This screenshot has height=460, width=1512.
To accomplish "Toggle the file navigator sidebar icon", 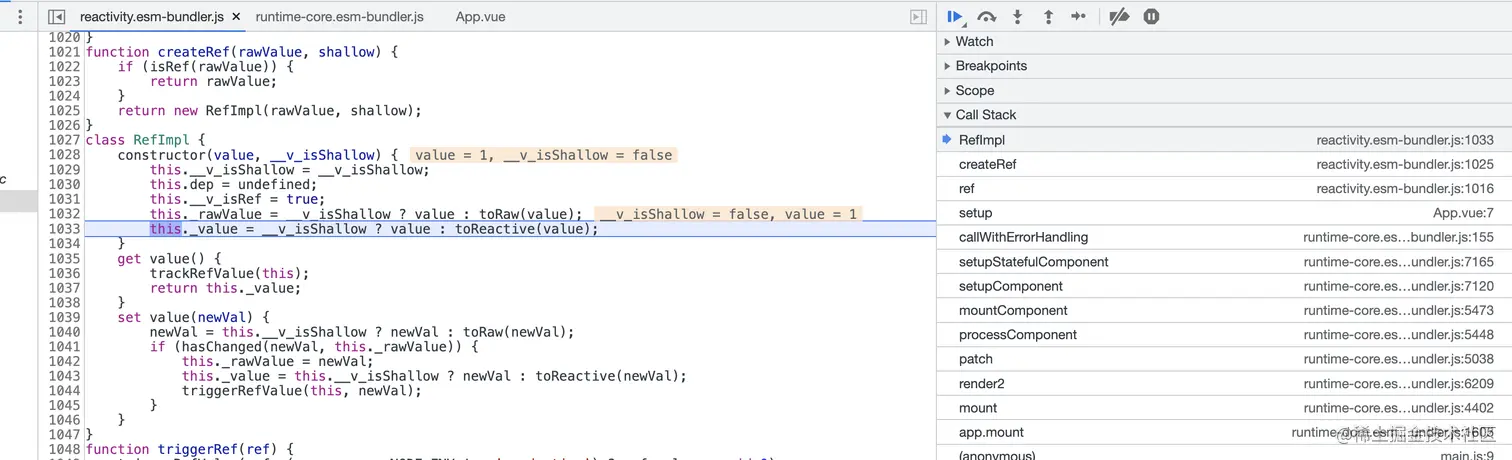I will coord(57,17).
